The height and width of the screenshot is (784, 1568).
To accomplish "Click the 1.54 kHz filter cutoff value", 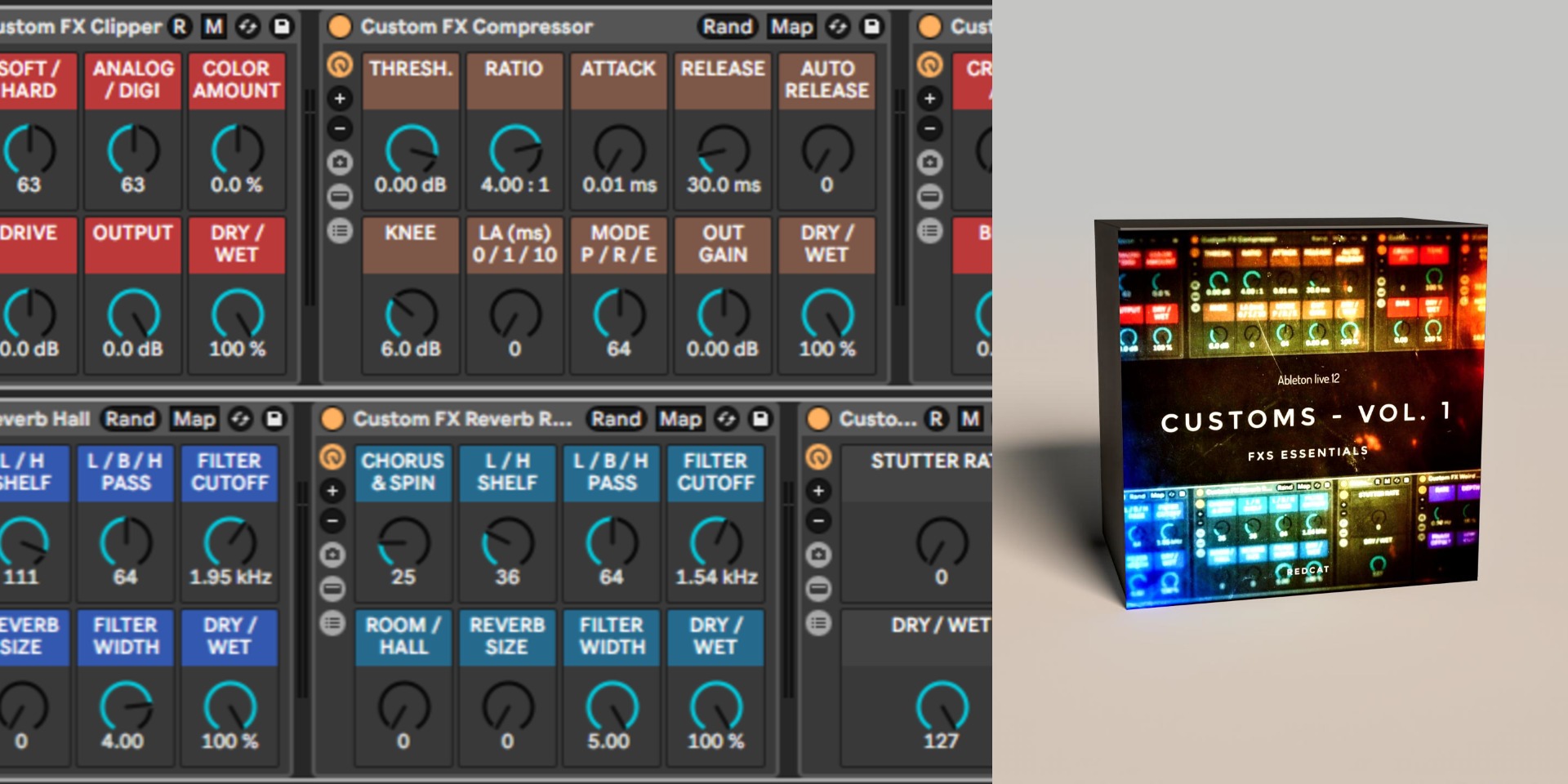I will (716, 577).
